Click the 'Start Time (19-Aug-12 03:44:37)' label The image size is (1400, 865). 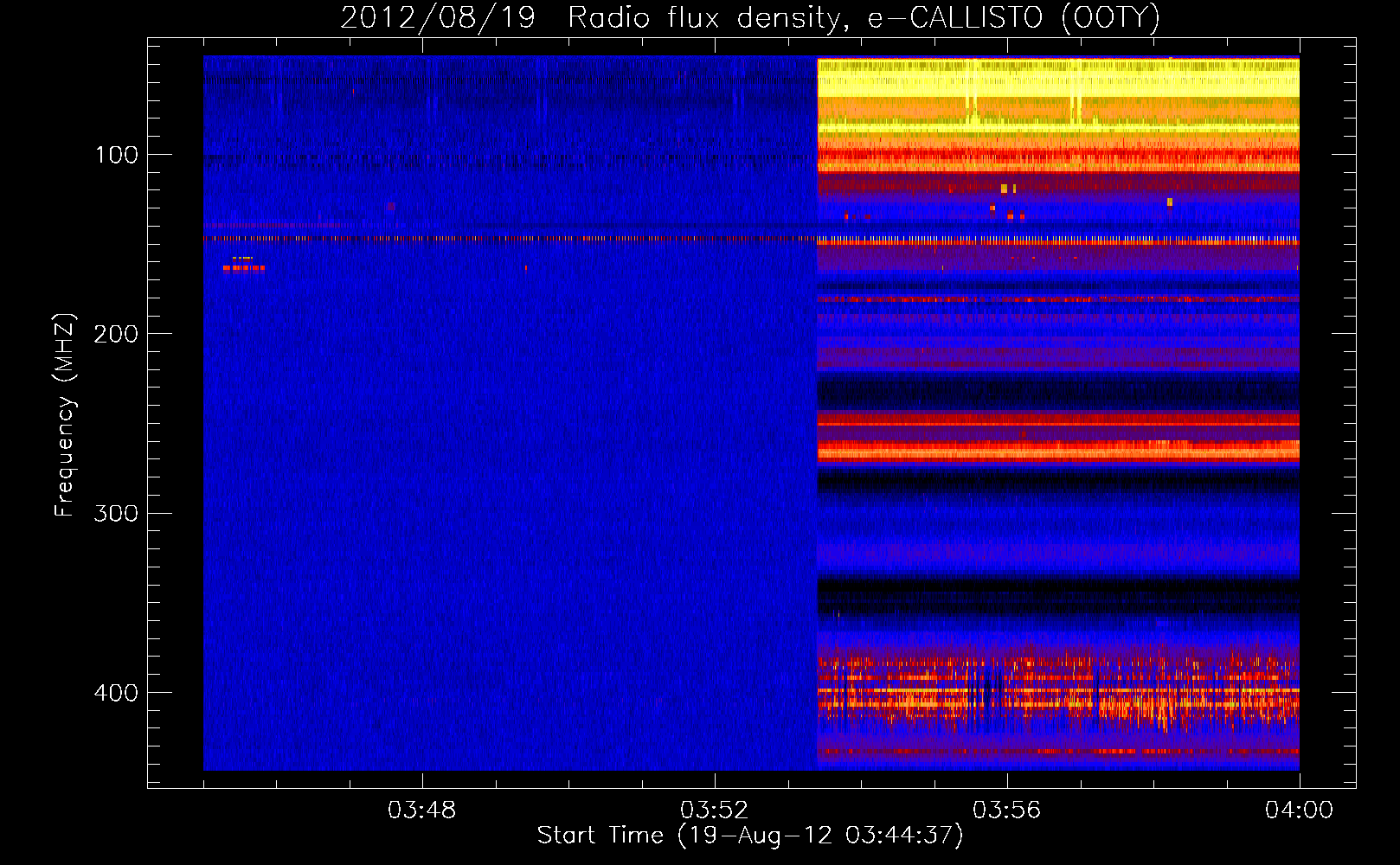click(x=750, y=836)
